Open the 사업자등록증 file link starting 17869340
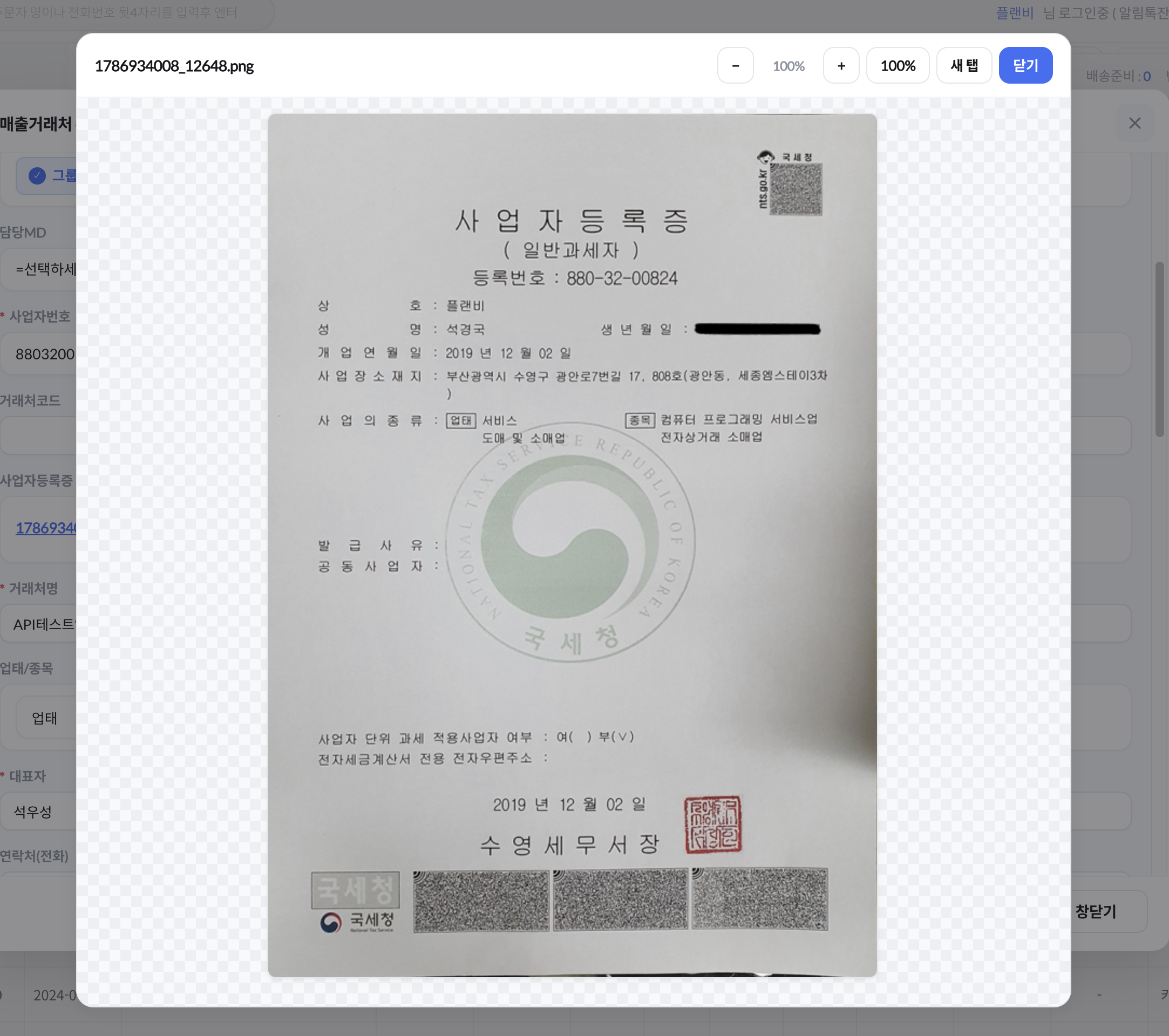The image size is (1169, 1036). tap(46, 528)
